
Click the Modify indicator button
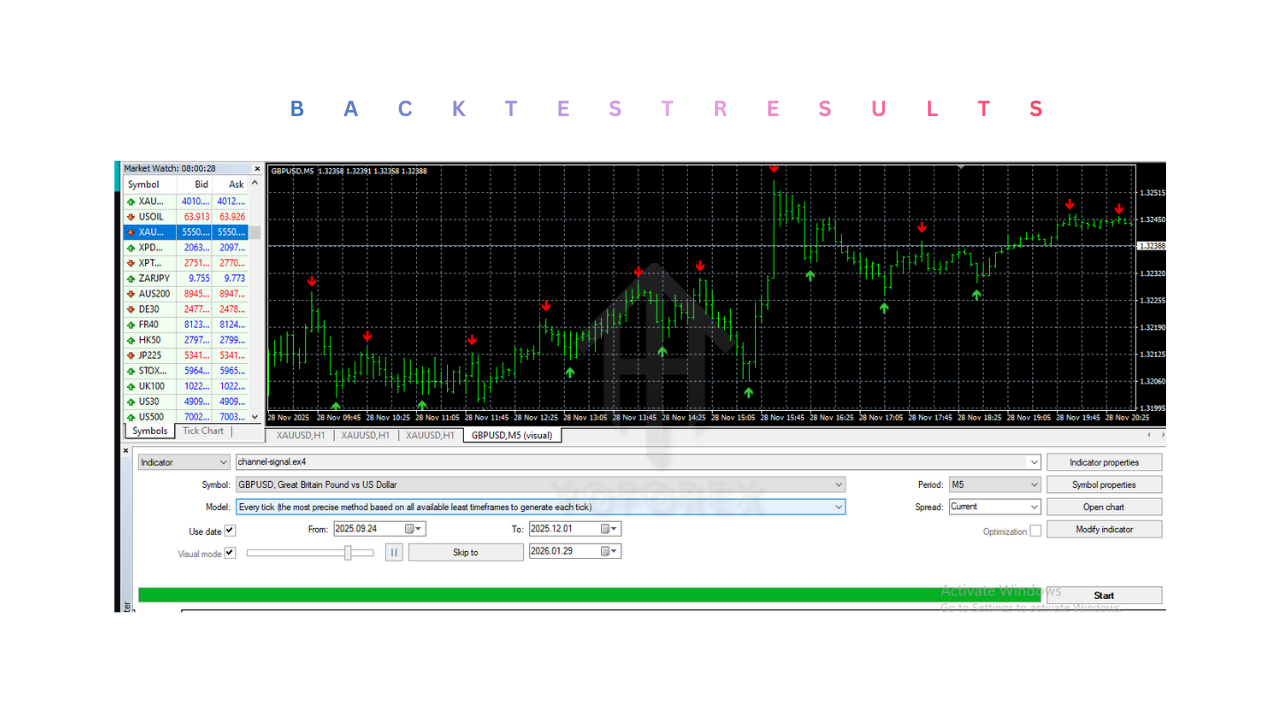(1104, 528)
